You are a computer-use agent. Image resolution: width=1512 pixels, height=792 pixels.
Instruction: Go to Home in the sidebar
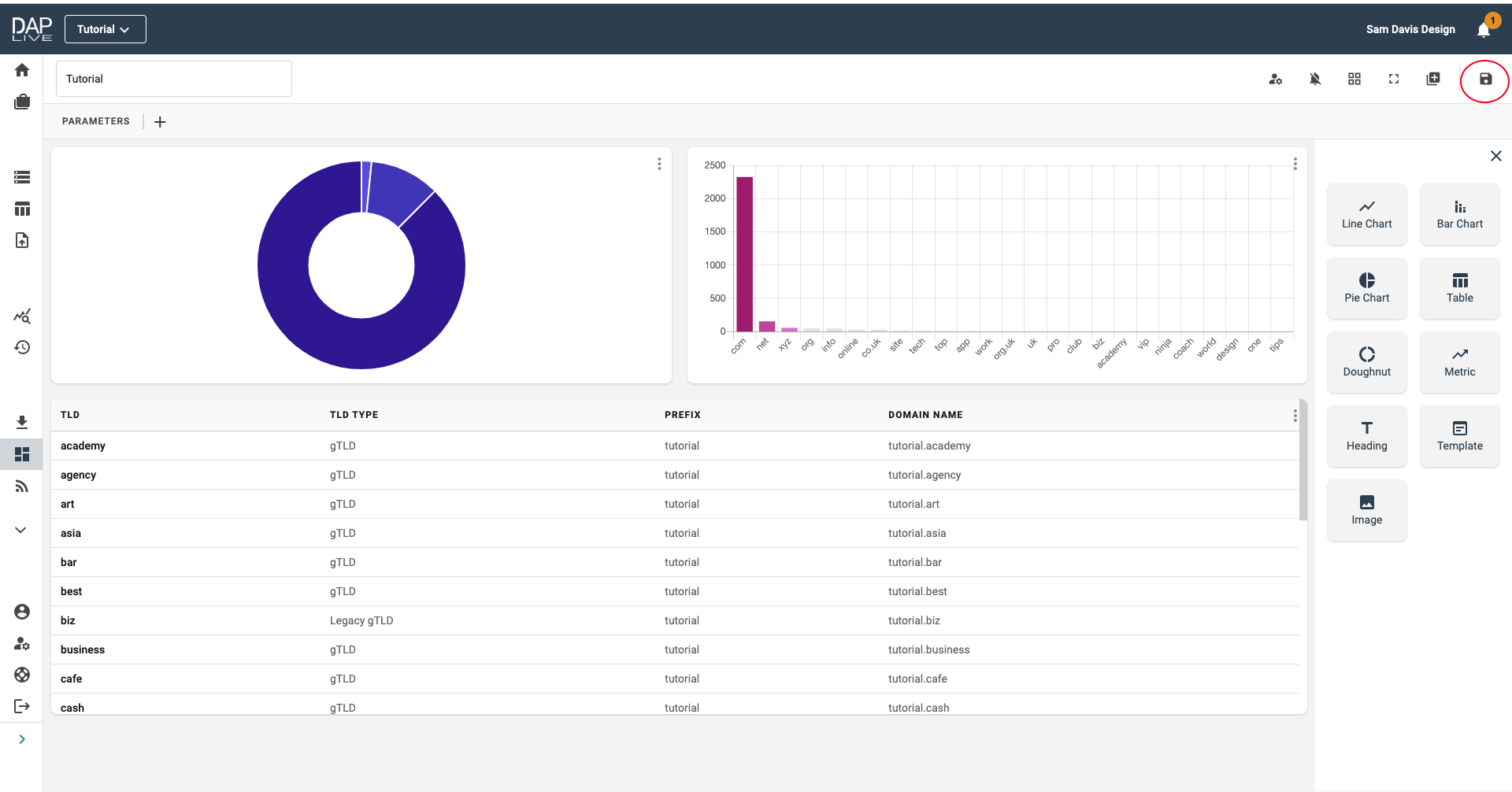tap(22, 71)
